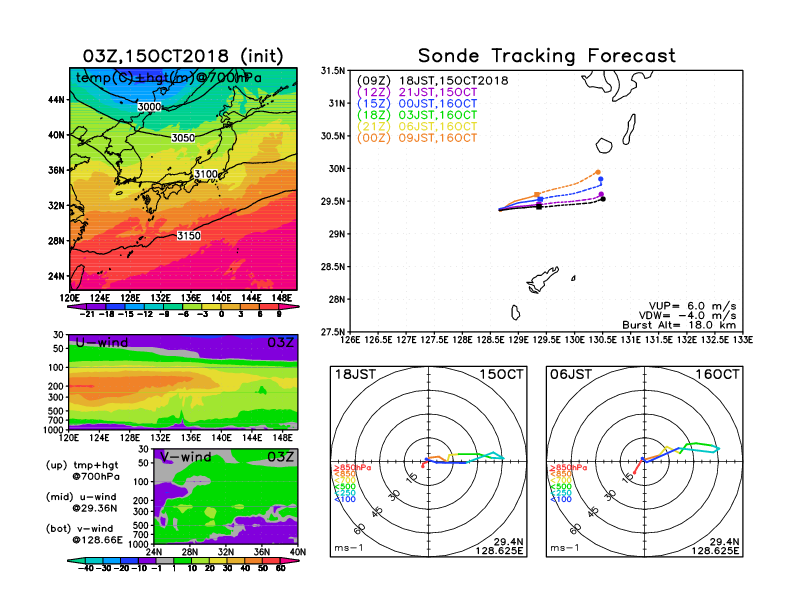Click the blue track's landing circle marker
Image resolution: width=792 pixels, height=612 pixels.
[601, 179]
